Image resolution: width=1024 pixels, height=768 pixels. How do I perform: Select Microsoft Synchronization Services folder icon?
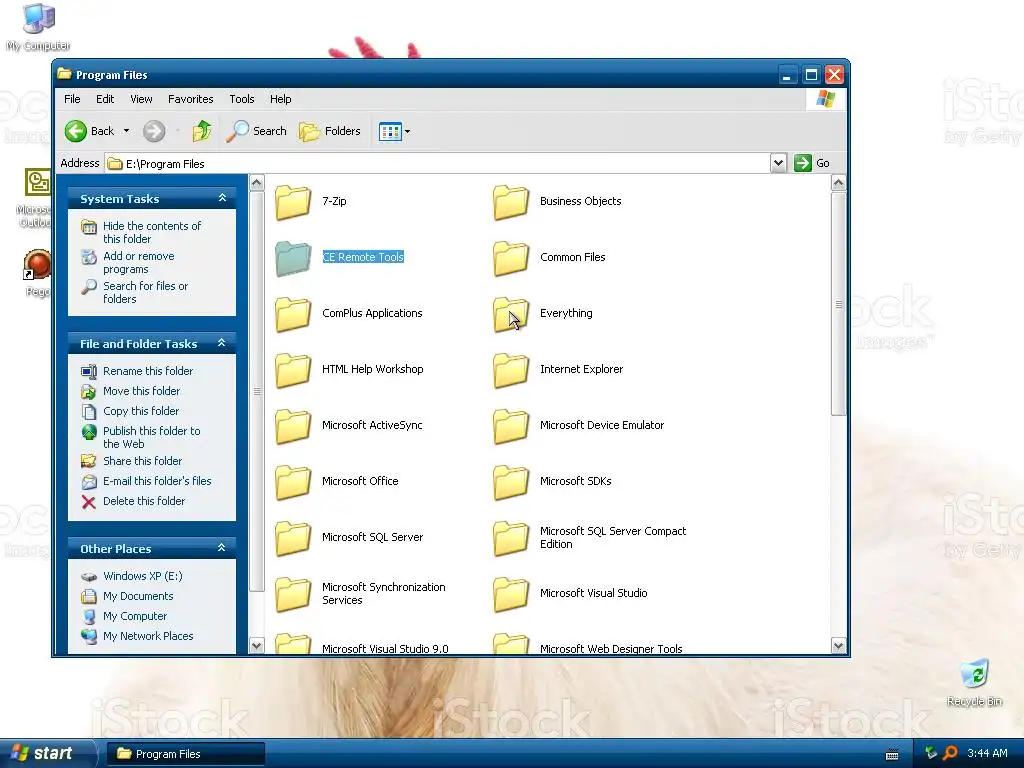(x=293, y=594)
